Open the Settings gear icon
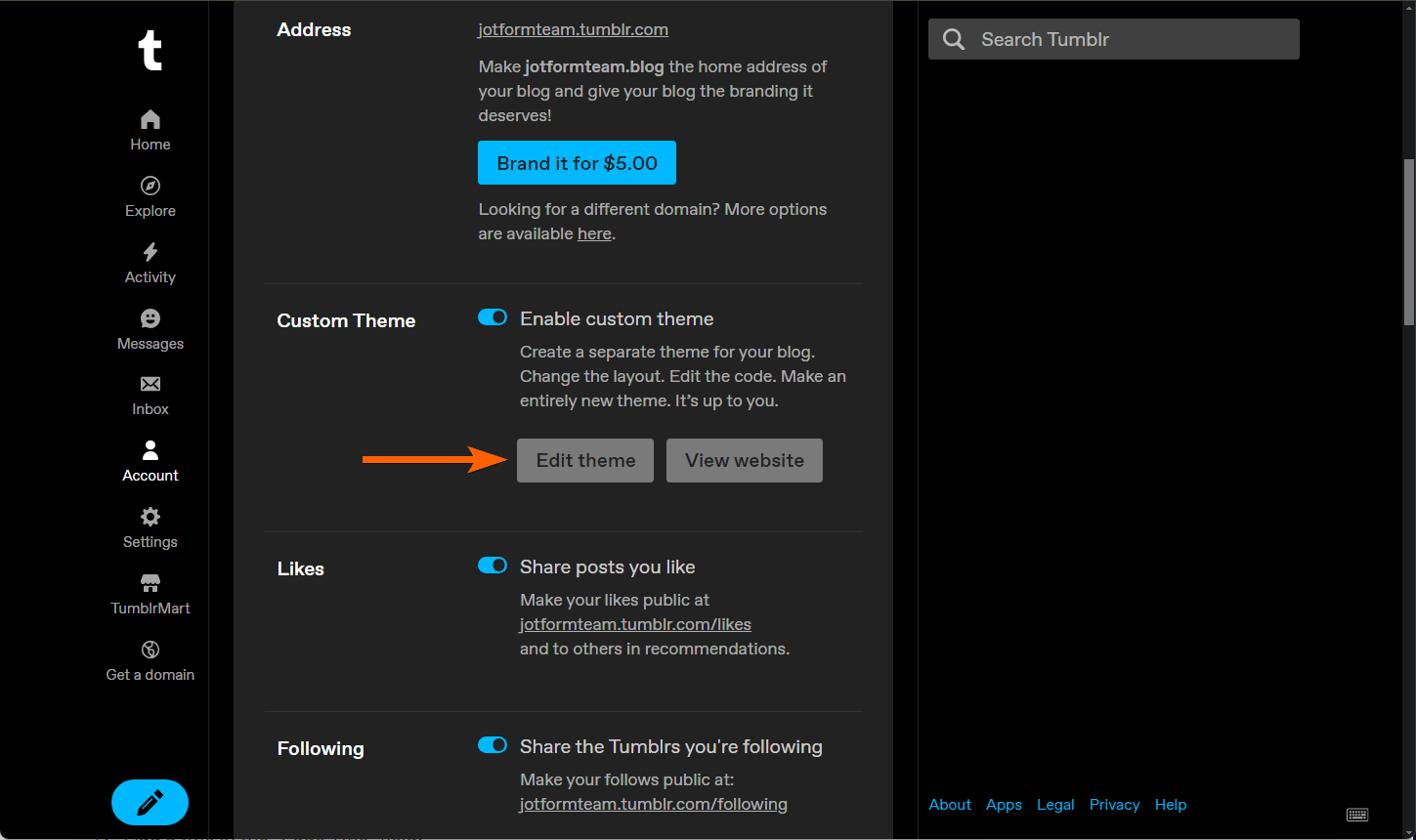This screenshot has width=1416, height=840. (150, 517)
